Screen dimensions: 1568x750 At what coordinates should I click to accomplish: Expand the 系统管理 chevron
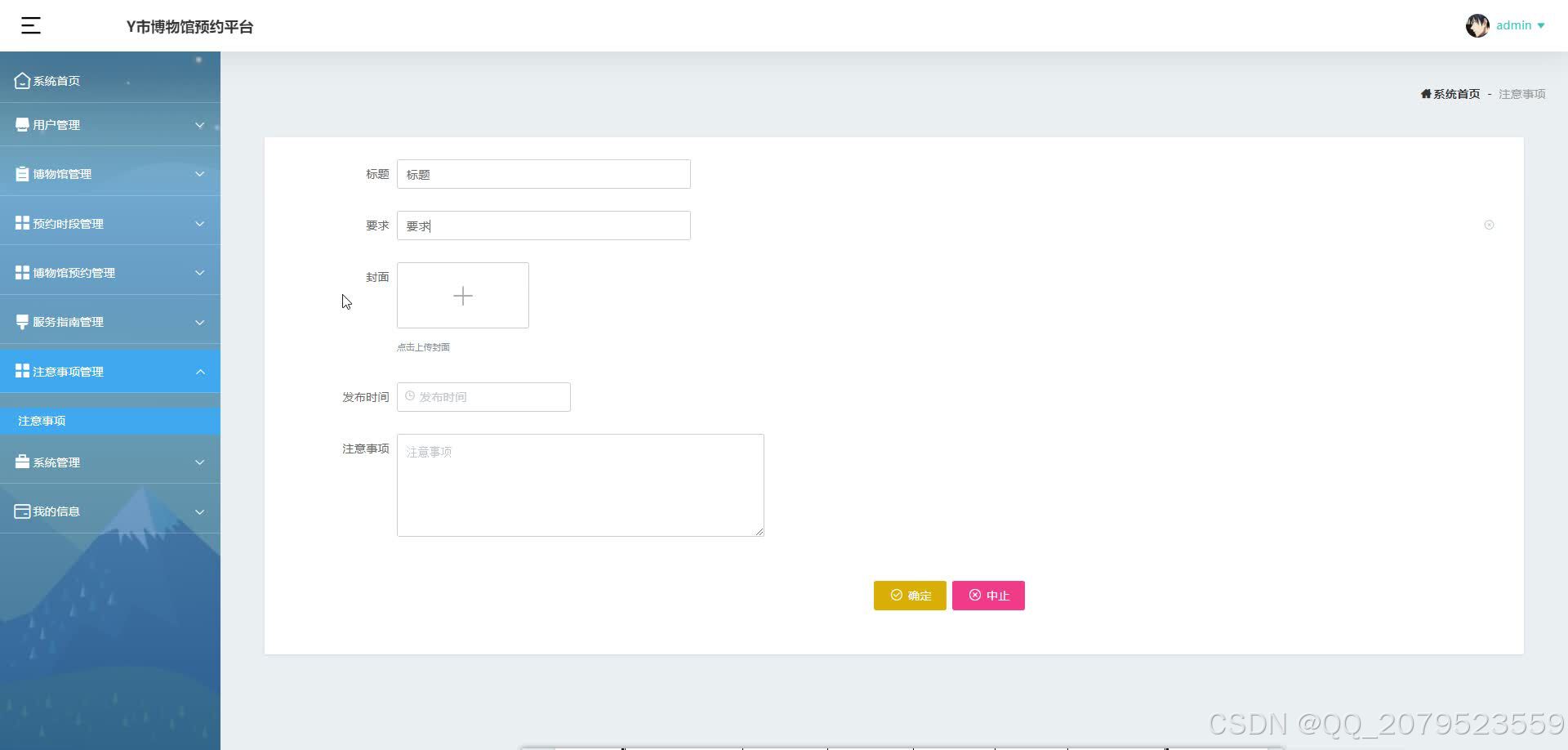coord(199,462)
